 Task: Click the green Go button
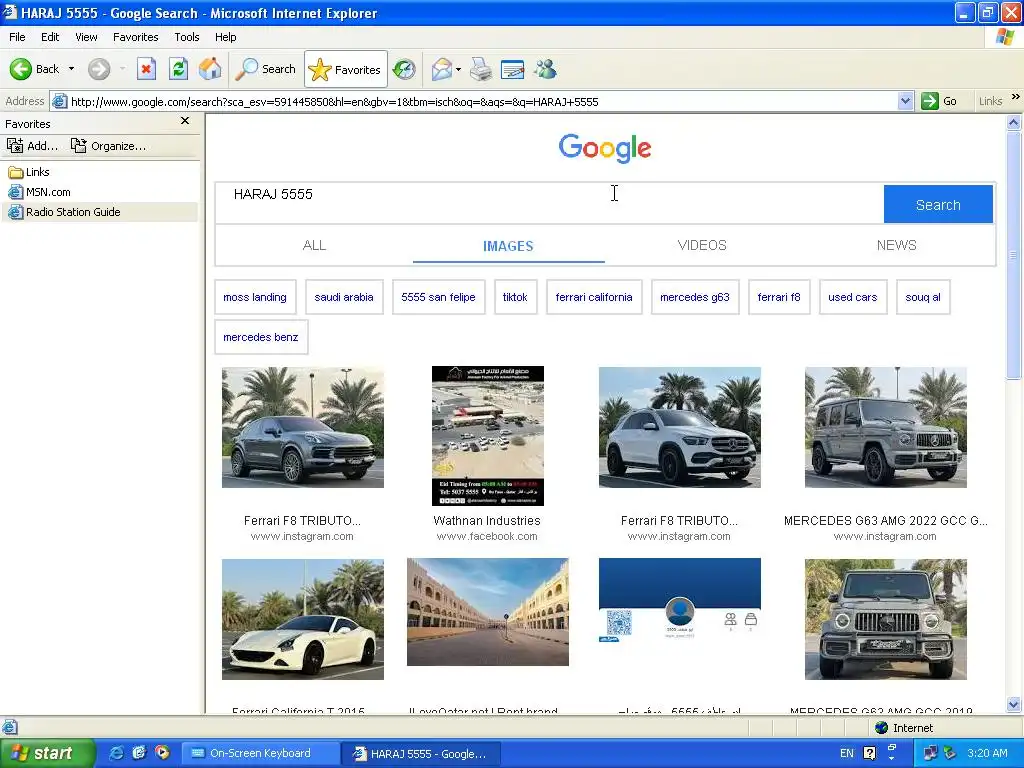pyautogui.click(x=939, y=101)
